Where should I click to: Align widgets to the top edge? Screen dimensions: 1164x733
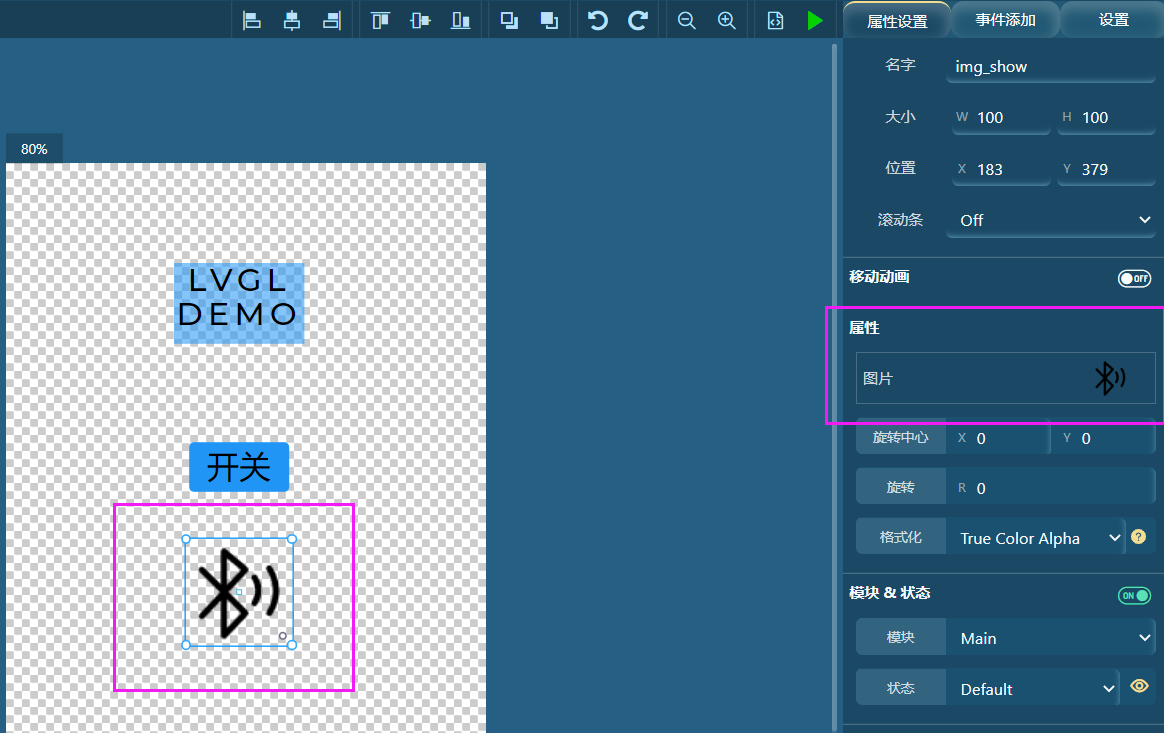tap(380, 20)
